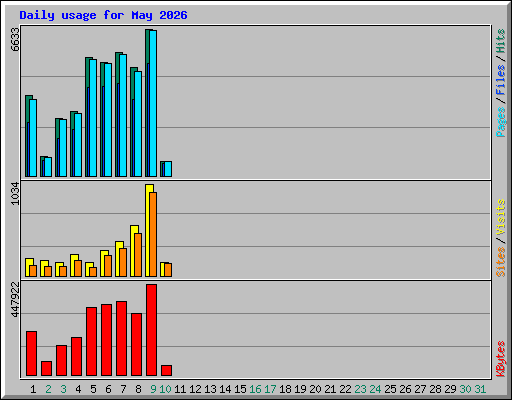Click the 'Daily usage for May 2026' title

(x=103, y=15)
